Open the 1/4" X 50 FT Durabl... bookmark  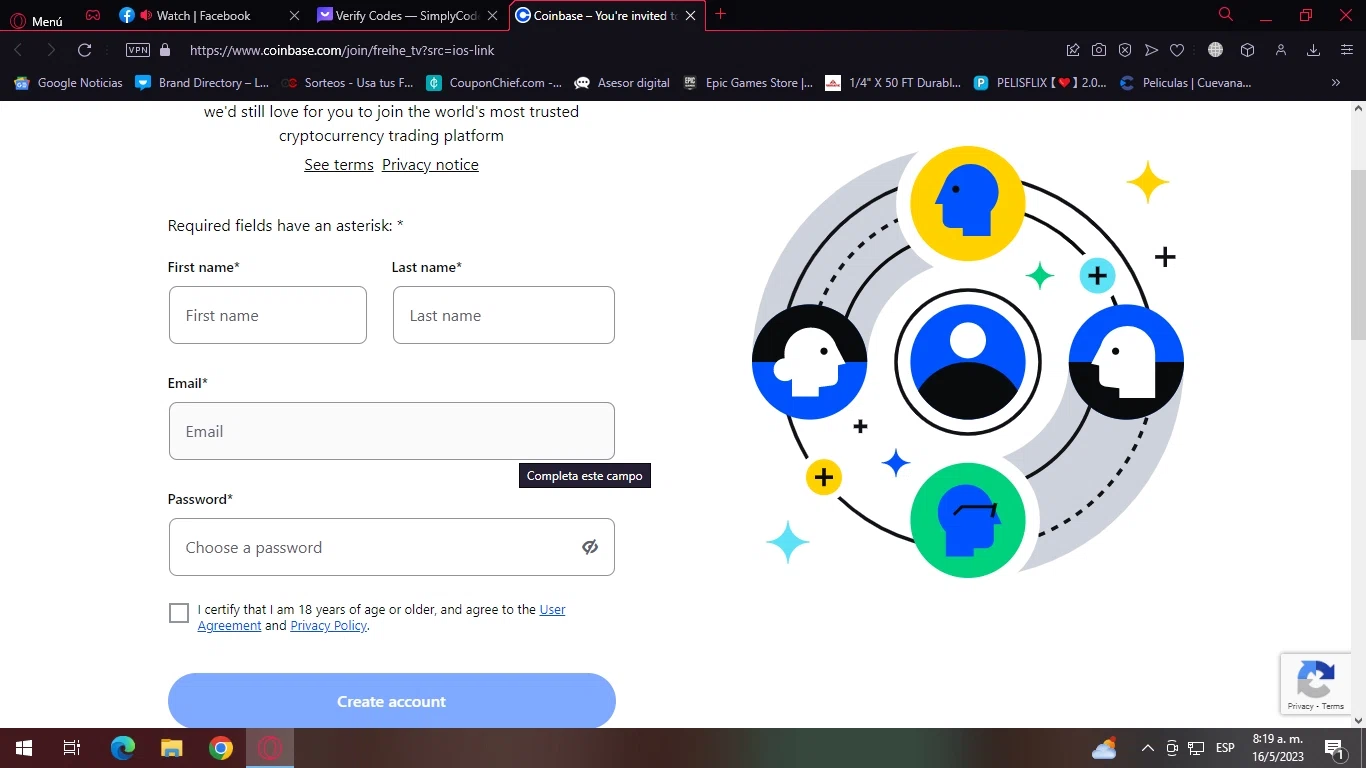893,83
